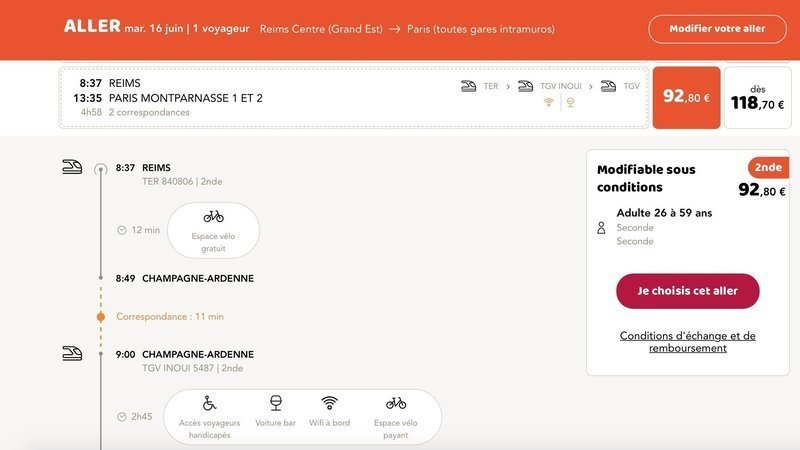Click the wheelchair accessibility icon
The height and width of the screenshot is (450, 800).
point(210,403)
